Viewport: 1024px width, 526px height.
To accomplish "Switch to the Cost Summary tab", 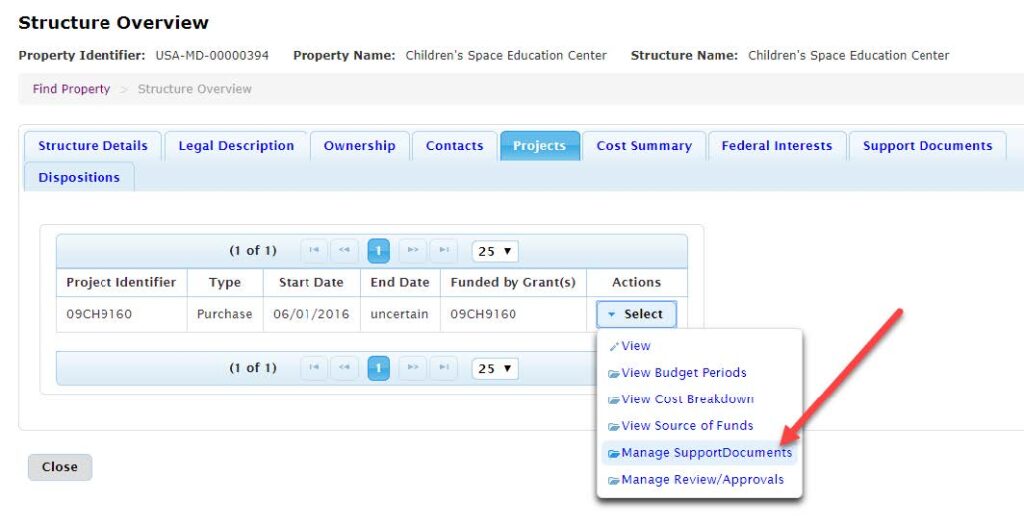I will pyautogui.click(x=644, y=146).
